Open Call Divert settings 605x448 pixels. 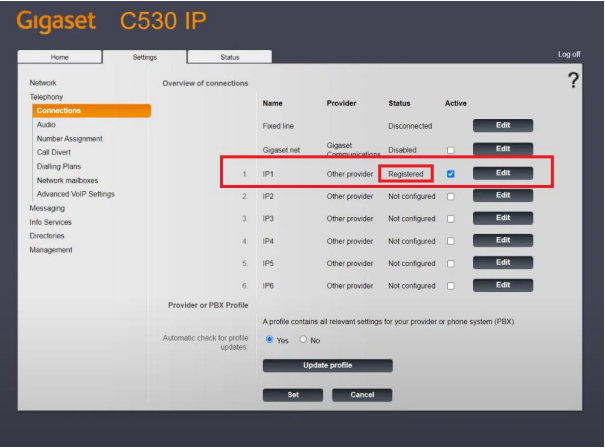[x=54, y=152]
